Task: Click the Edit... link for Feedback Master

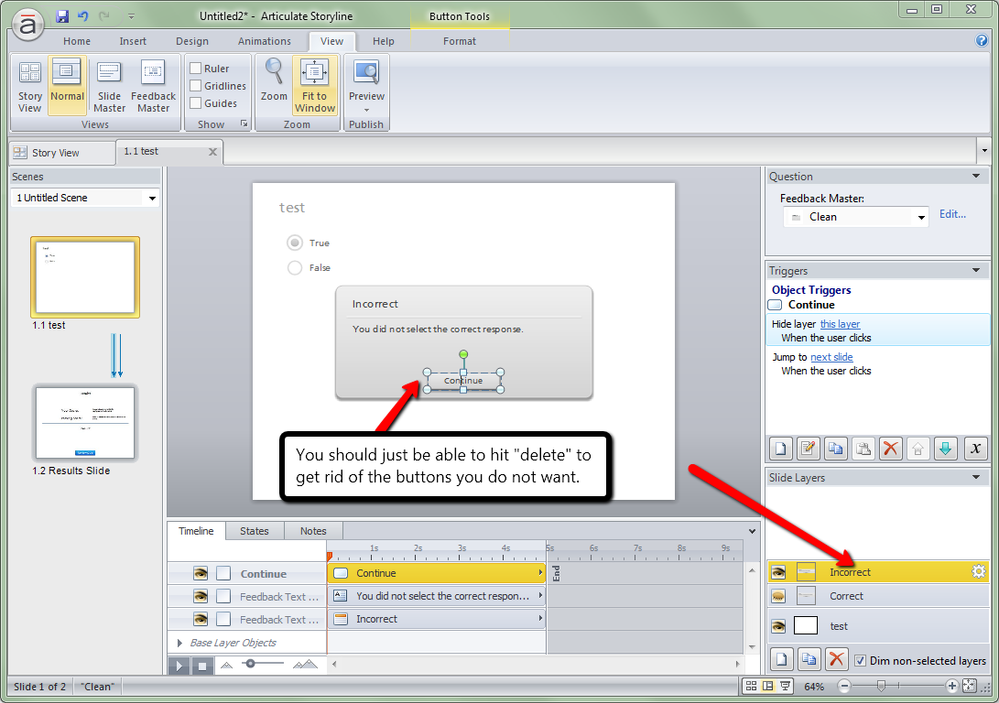Action: tap(952, 214)
